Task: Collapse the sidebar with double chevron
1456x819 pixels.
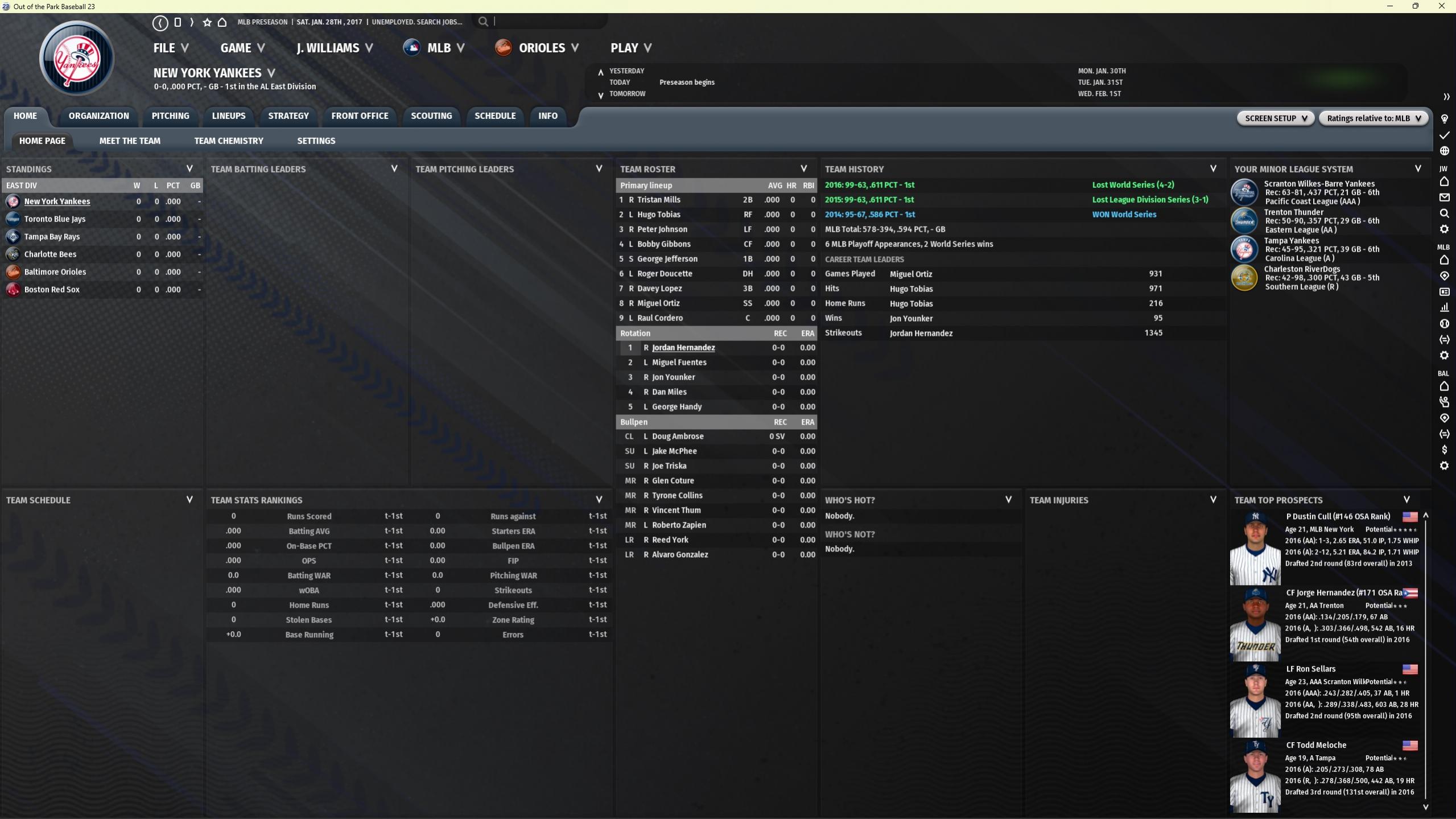Action: (x=1446, y=97)
